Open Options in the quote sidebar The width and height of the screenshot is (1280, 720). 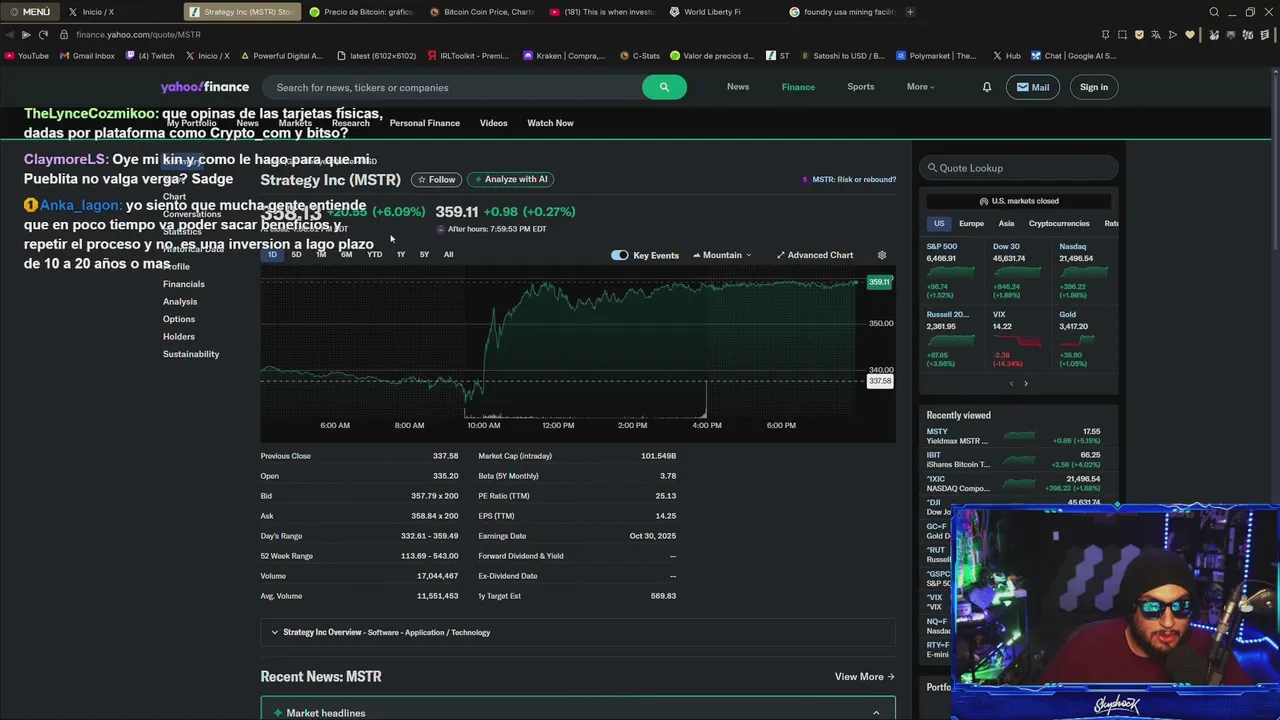click(x=179, y=319)
